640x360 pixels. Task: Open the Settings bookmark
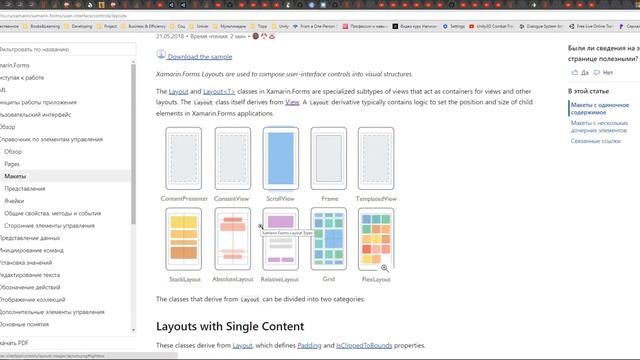pos(454,26)
